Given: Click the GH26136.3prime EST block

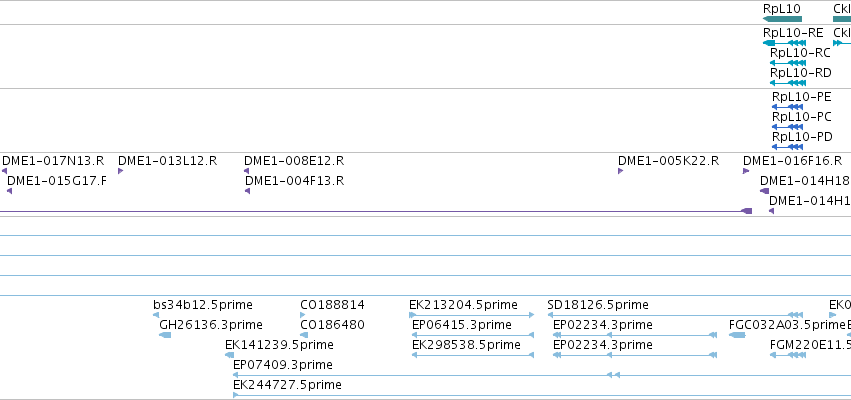Looking at the screenshot, I should [165, 335].
